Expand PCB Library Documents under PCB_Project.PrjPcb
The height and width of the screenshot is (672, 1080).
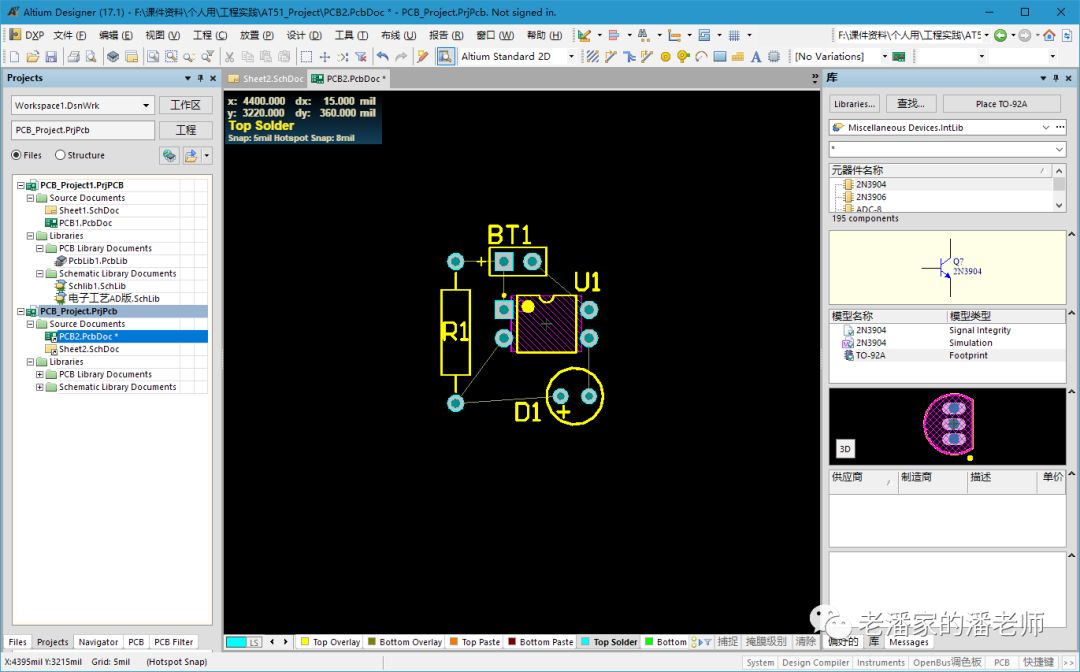(x=40, y=374)
